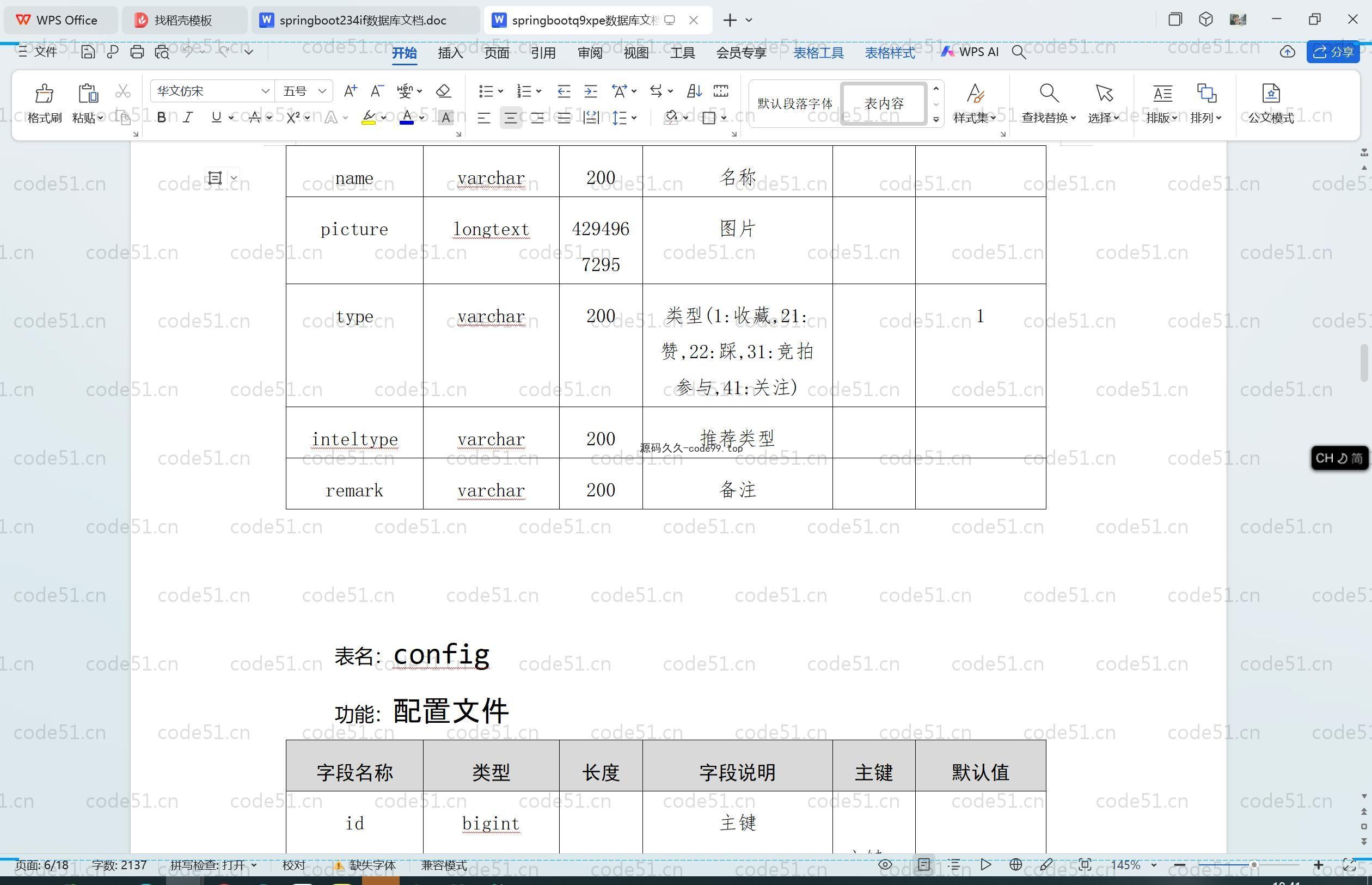Open the springboot234if数据库文档.doc tab
Viewport: 1372px width, 885px height.
point(363,20)
